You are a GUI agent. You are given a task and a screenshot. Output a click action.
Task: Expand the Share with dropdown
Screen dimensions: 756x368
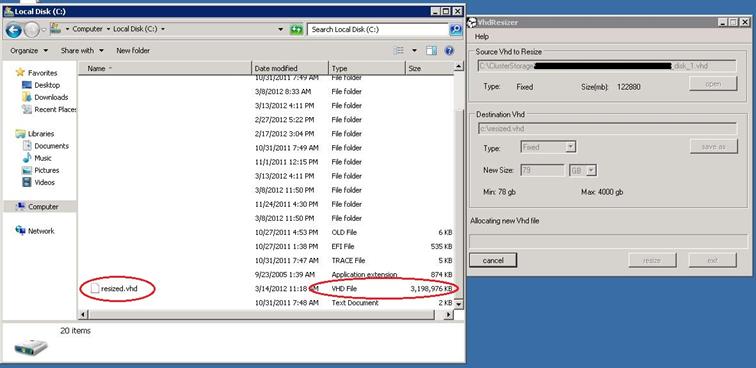82,51
